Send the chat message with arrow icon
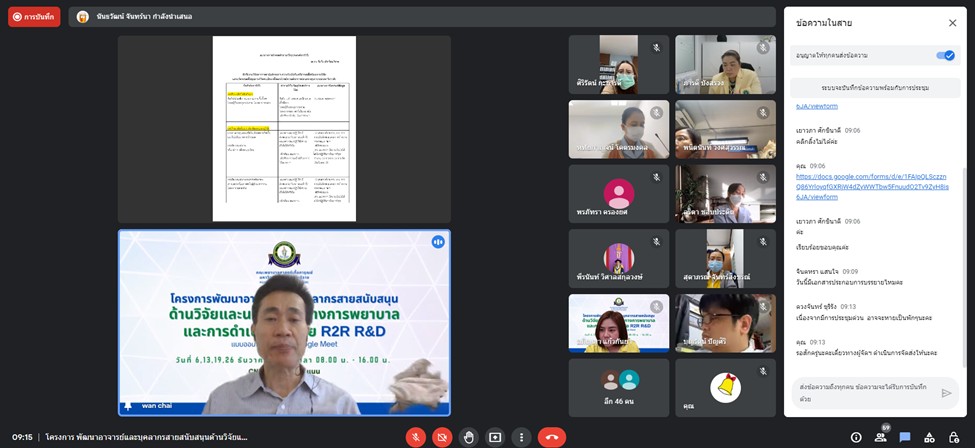The width and height of the screenshot is (975, 448). (x=946, y=393)
